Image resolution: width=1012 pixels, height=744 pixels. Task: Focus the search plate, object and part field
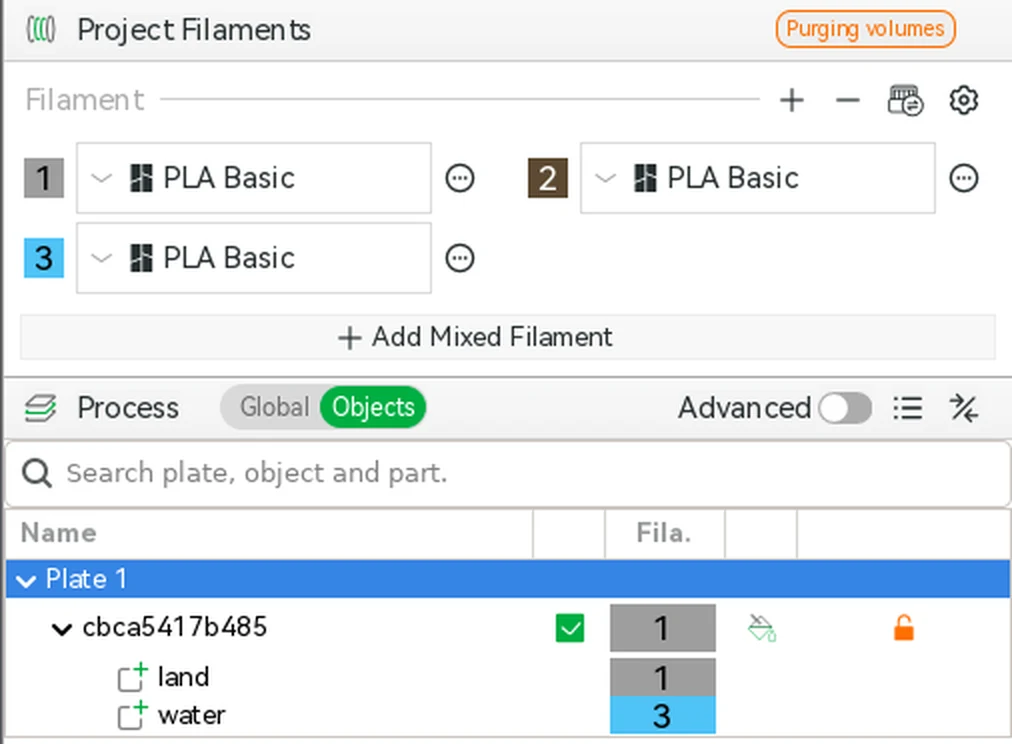pyautogui.click(x=507, y=474)
